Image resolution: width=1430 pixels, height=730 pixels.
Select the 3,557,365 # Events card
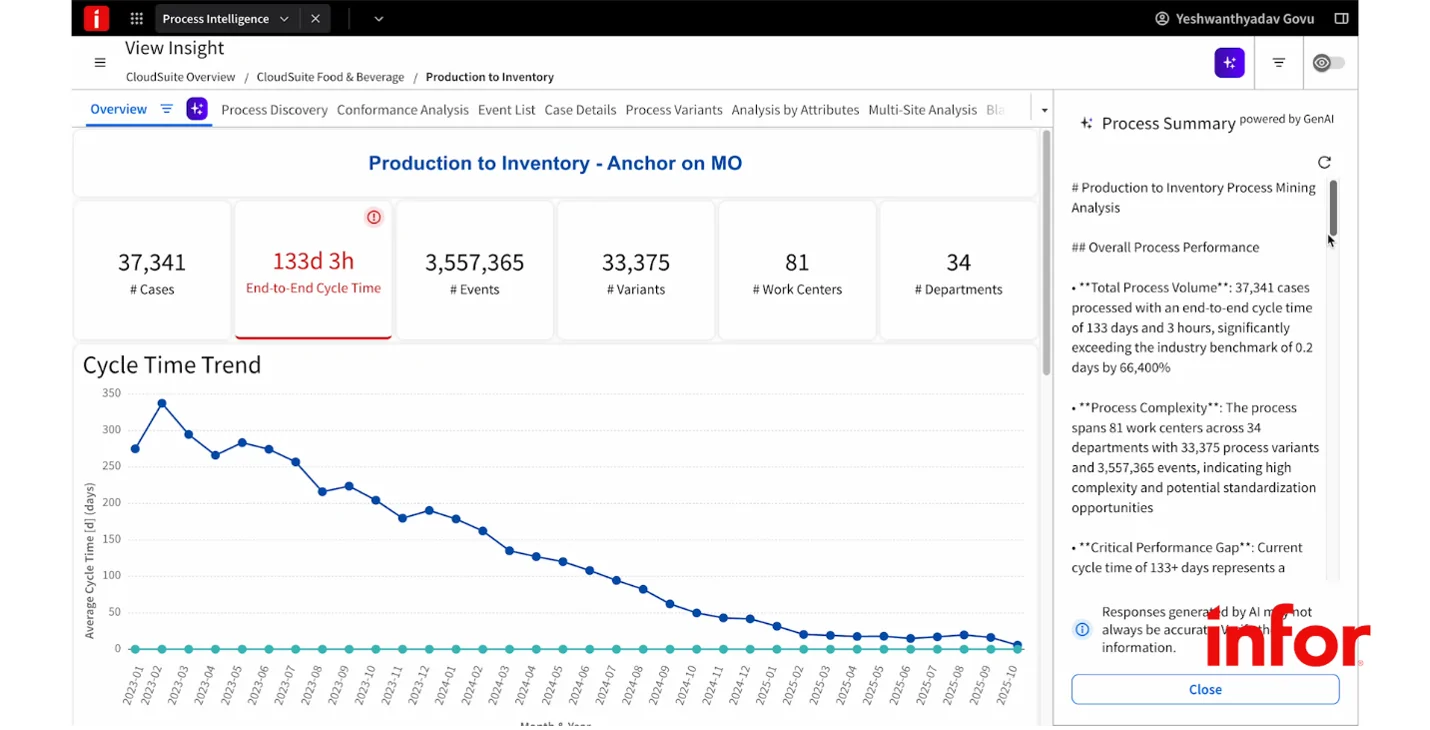(x=474, y=271)
